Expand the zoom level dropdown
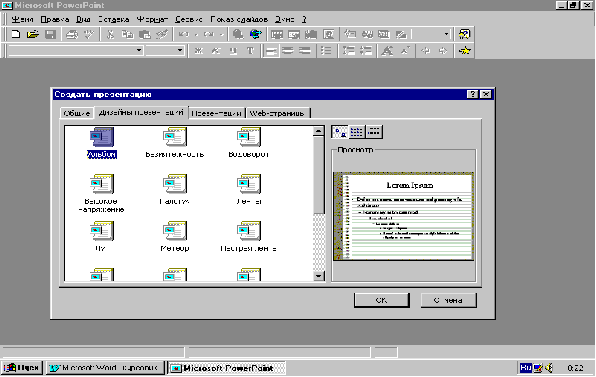Viewport: 596px width, 377px height. click(446, 34)
